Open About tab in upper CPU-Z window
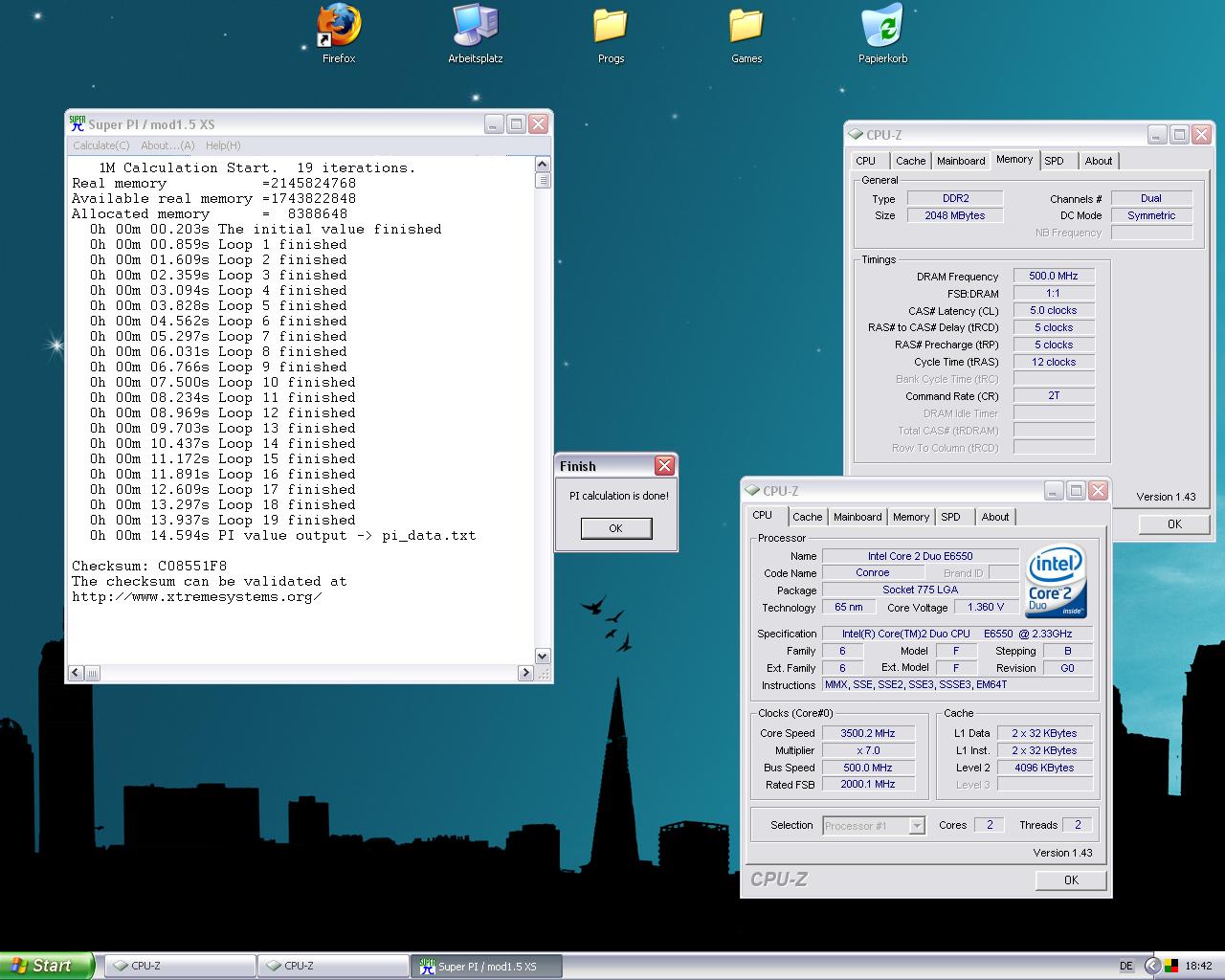1225x980 pixels. [x=1099, y=161]
